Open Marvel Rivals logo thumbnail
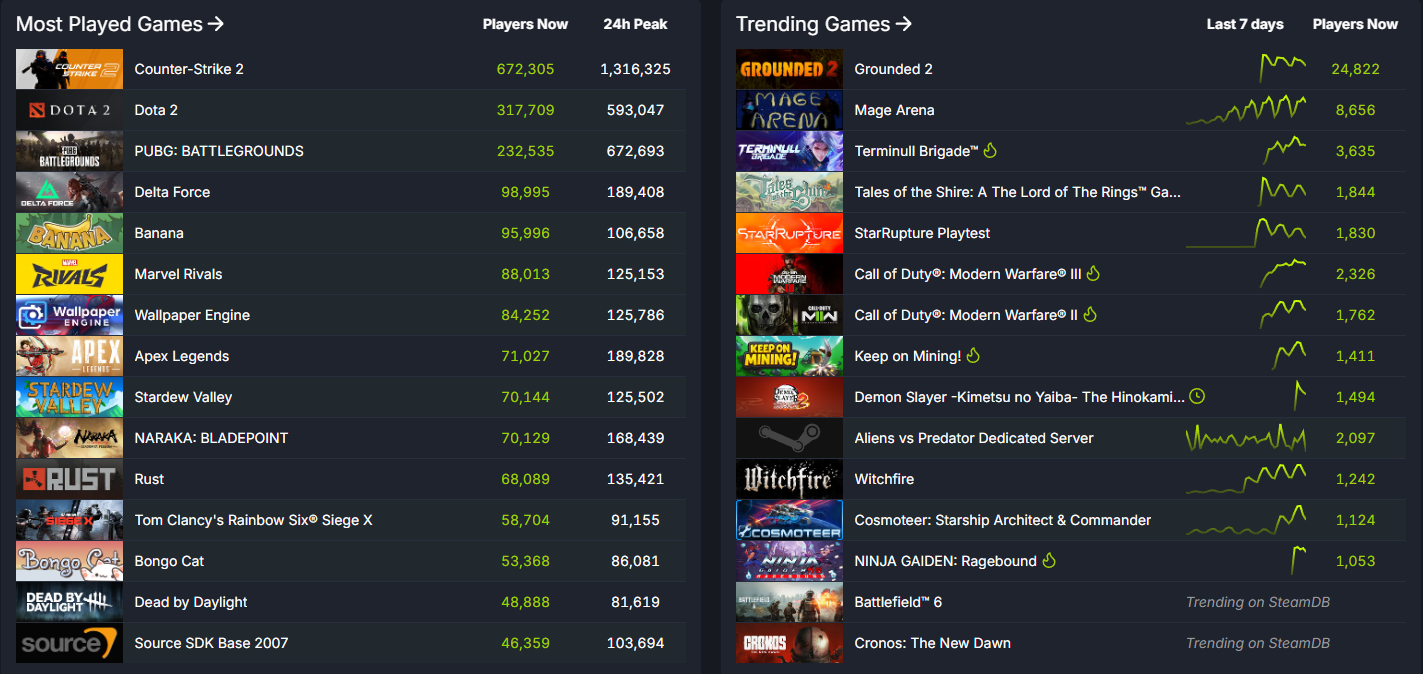 (69, 274)
